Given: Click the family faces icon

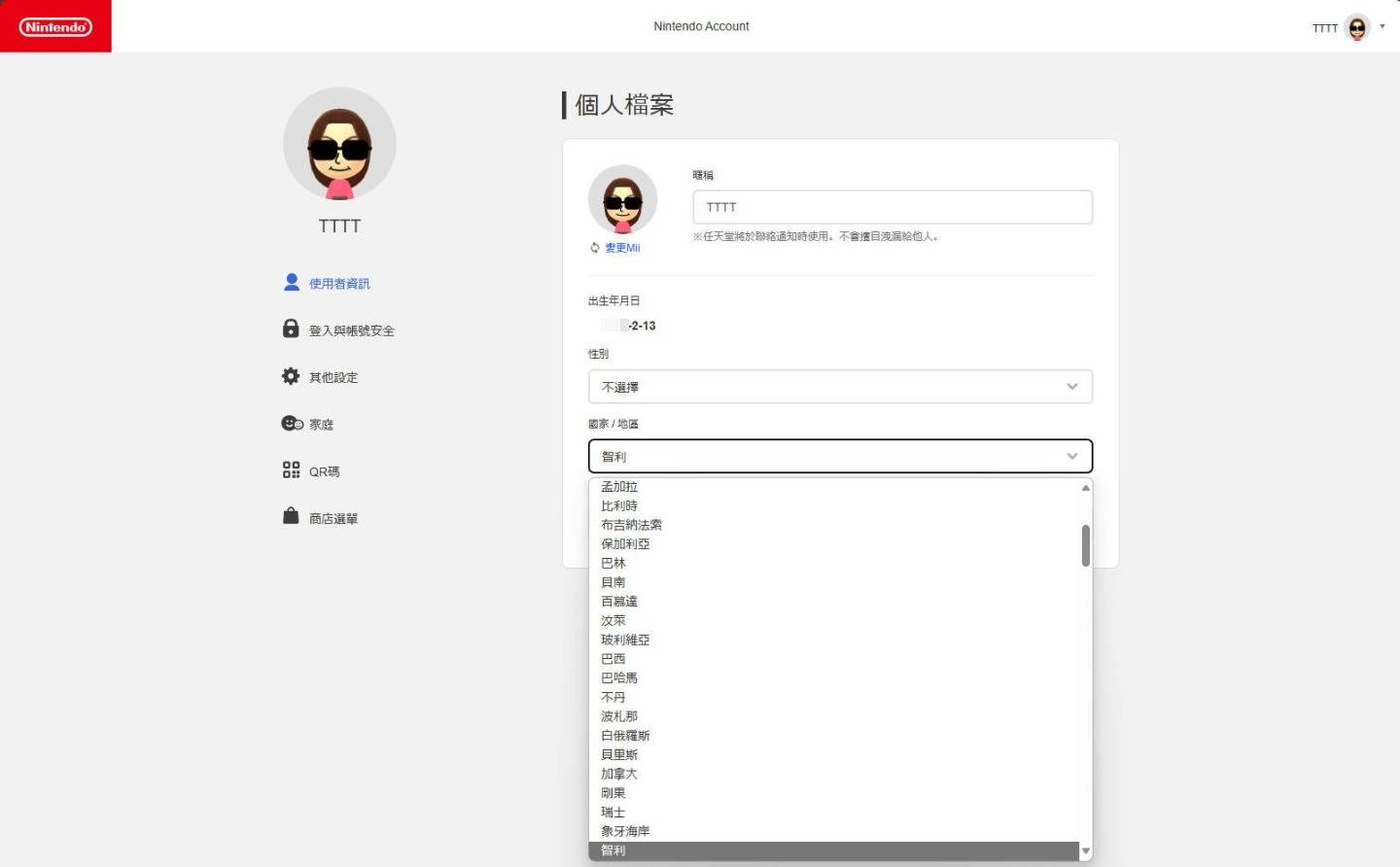Looking at the screenshot, I should pyautogui.click(x=292, y=423).
